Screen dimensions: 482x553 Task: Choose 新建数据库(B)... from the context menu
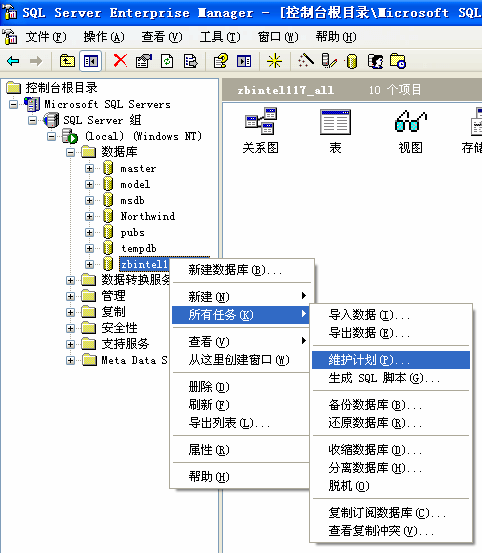point(242,270)
